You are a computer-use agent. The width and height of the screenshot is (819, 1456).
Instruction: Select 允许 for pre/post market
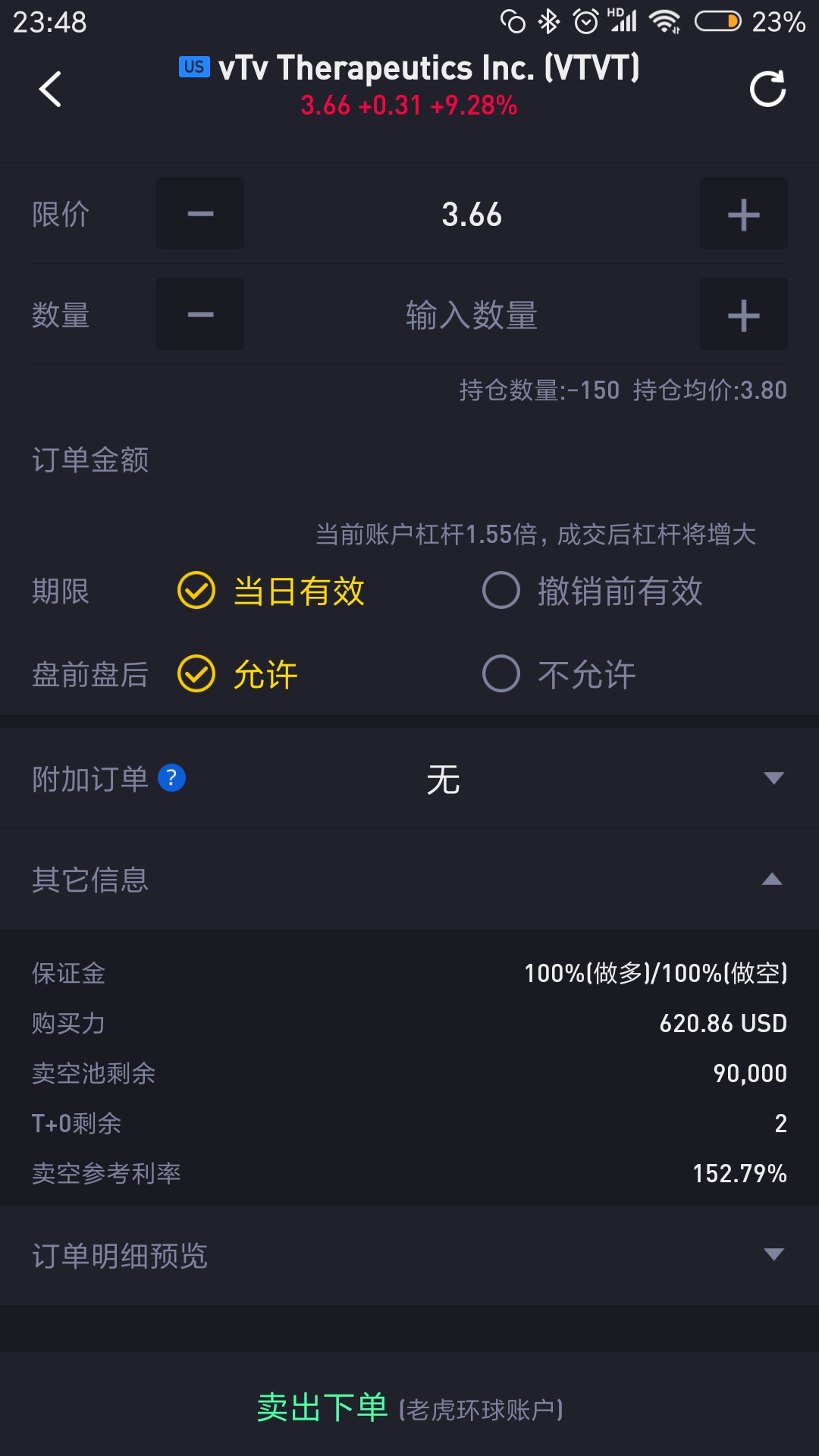coord(237,674)
